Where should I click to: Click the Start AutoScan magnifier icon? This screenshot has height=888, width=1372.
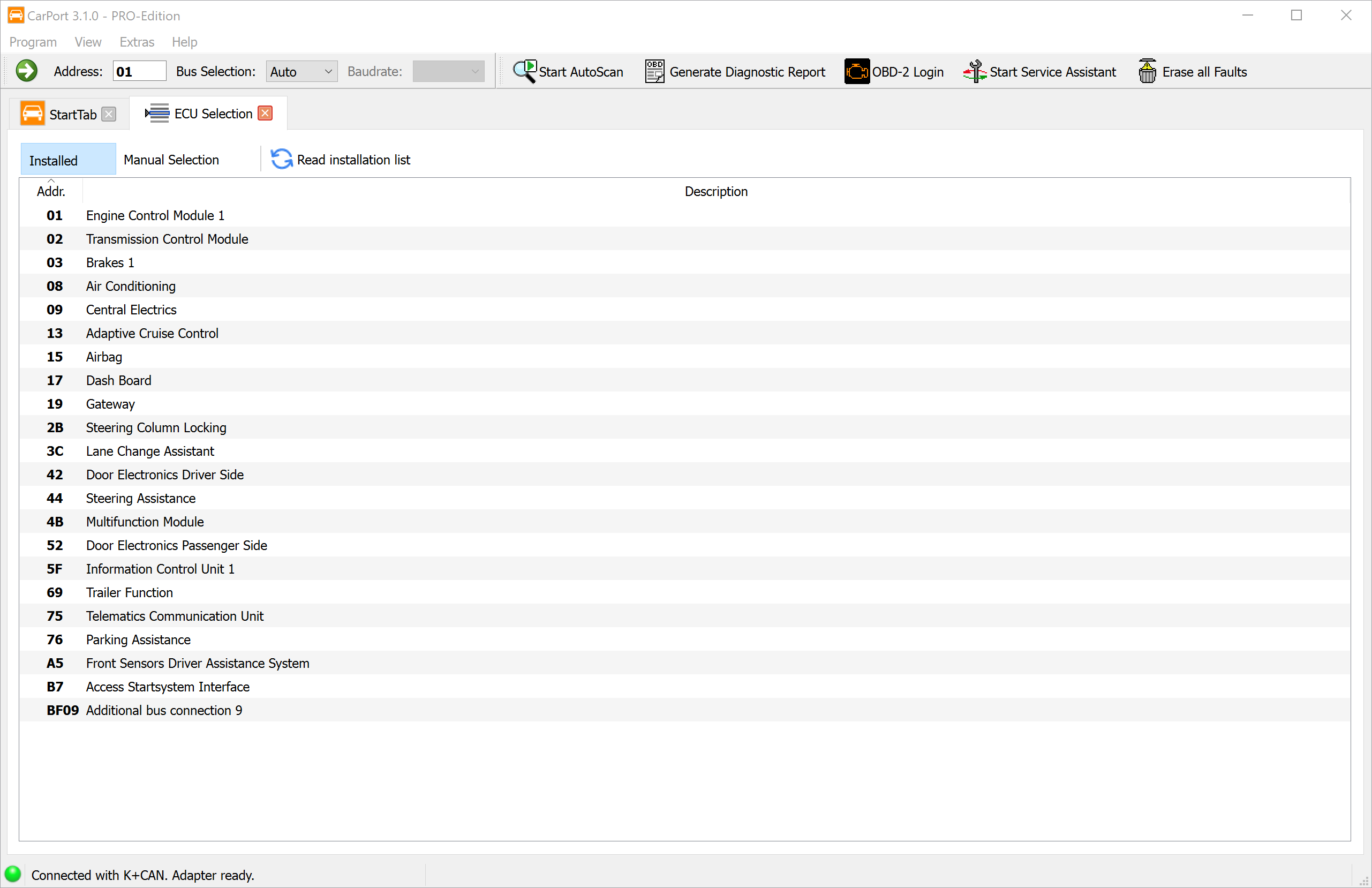[525, 71]
